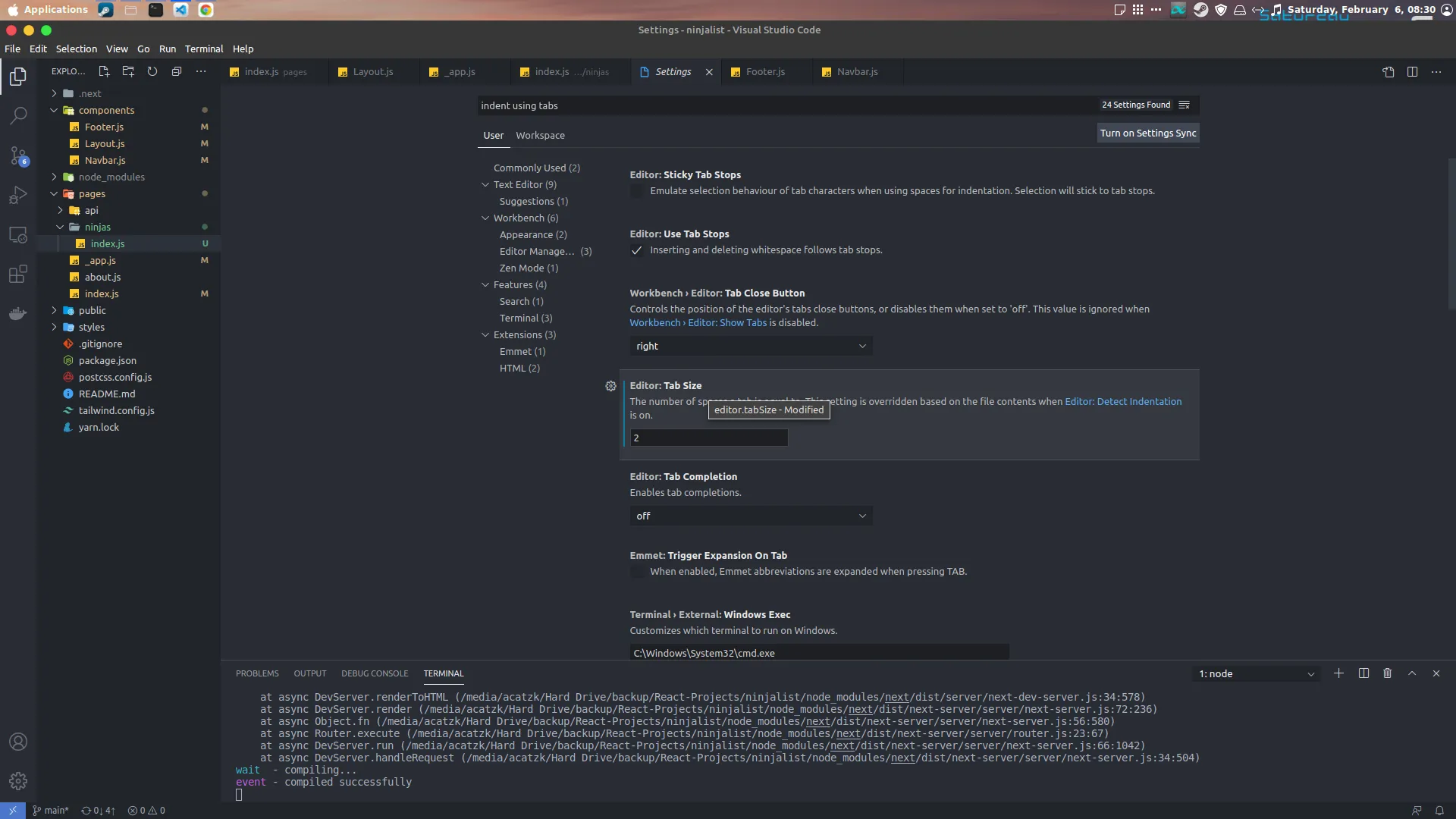The height and width of the screenshot is (819, 1456).
Task: Kill terminal with the trash icon
Action: [x=1387, y=673]
